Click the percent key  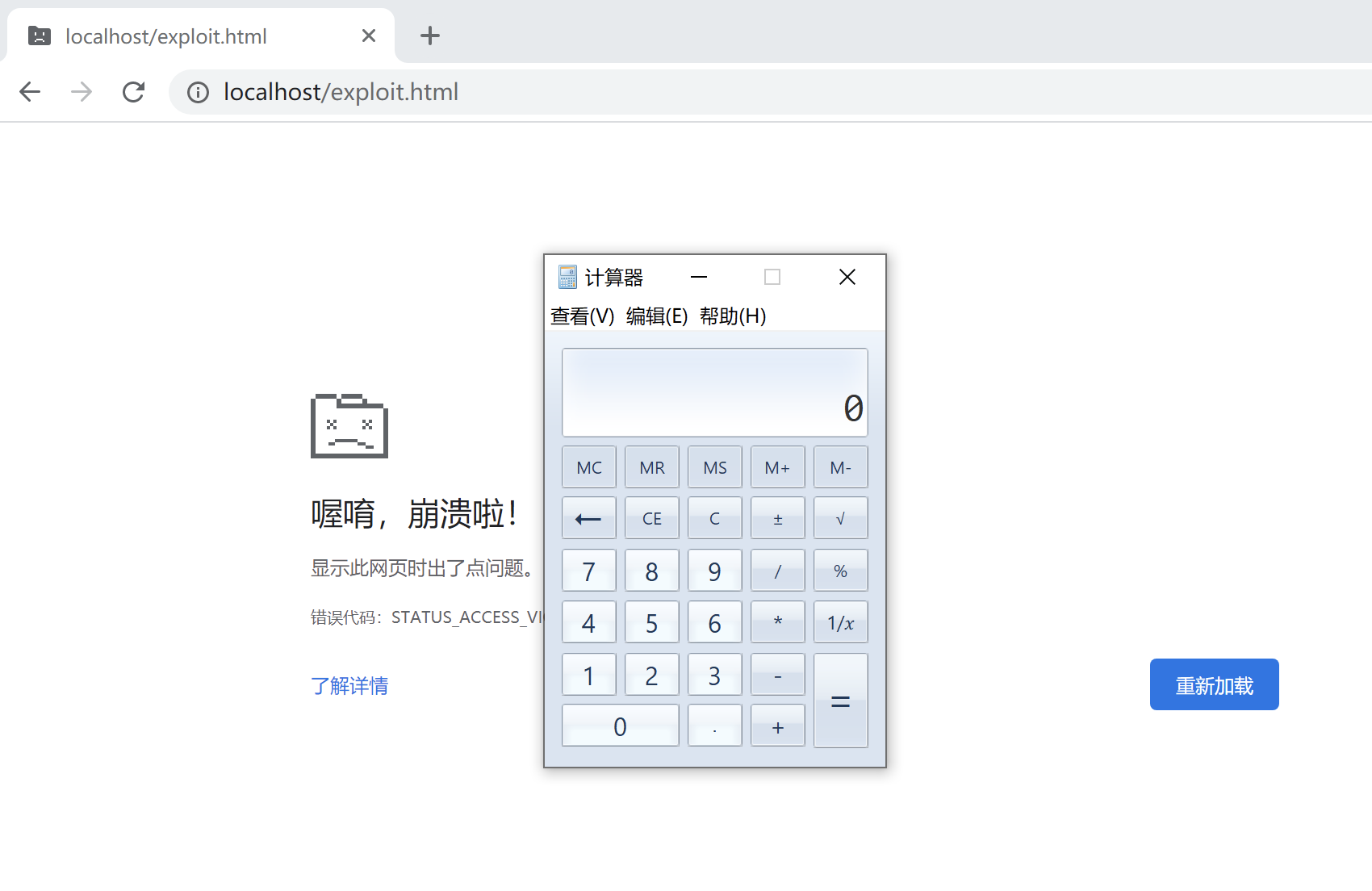pos(841,571)
